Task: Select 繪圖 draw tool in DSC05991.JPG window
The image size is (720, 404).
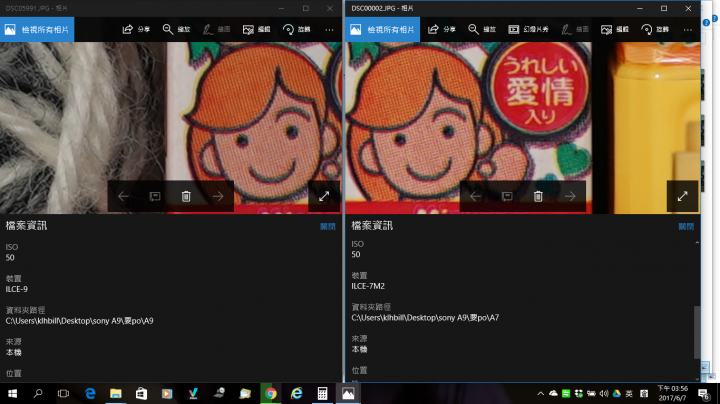Action: pyautogui.click(x=216, y=29)
